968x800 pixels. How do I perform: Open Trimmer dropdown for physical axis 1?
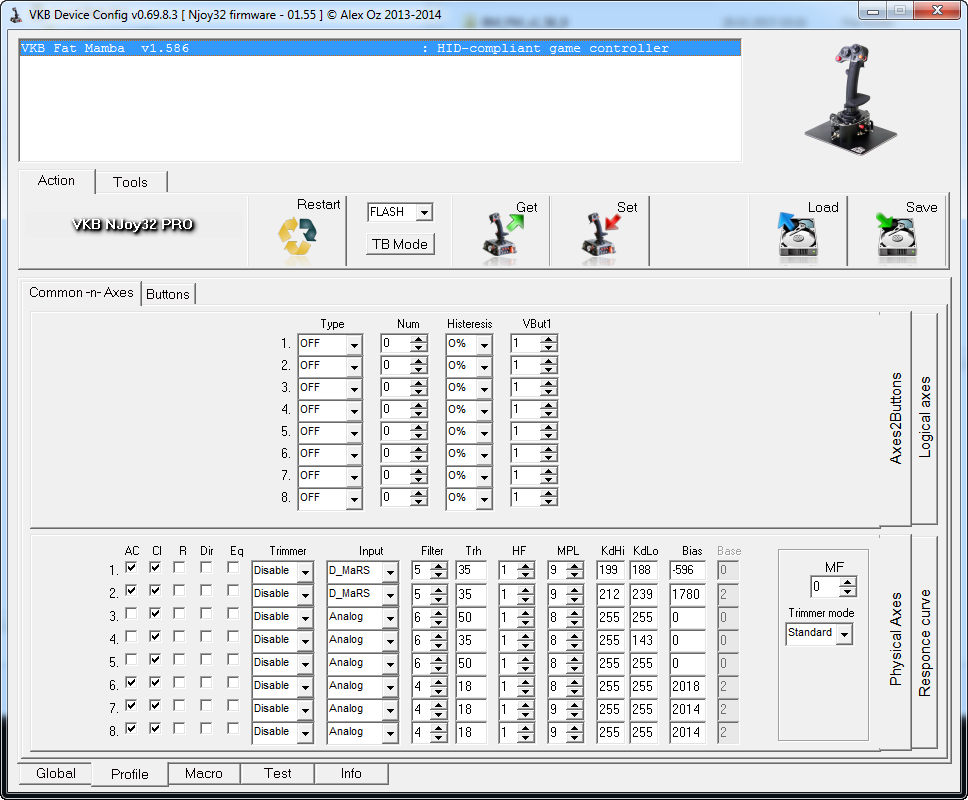click(305, 572)
